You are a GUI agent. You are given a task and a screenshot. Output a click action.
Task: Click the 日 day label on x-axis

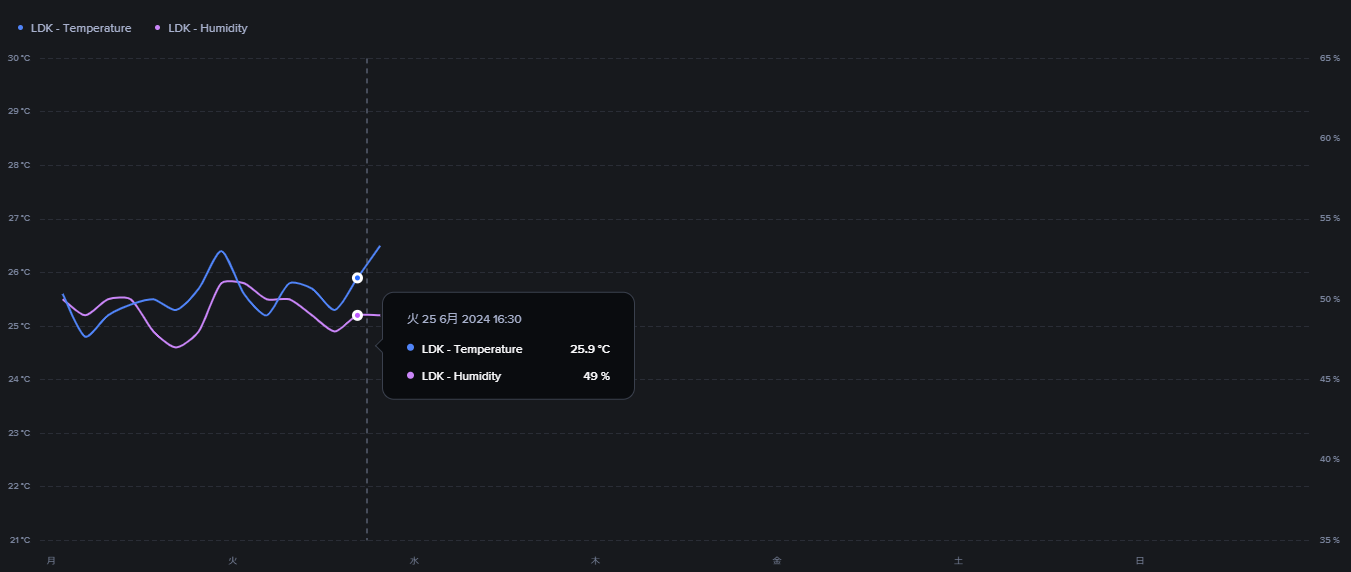1140,561
